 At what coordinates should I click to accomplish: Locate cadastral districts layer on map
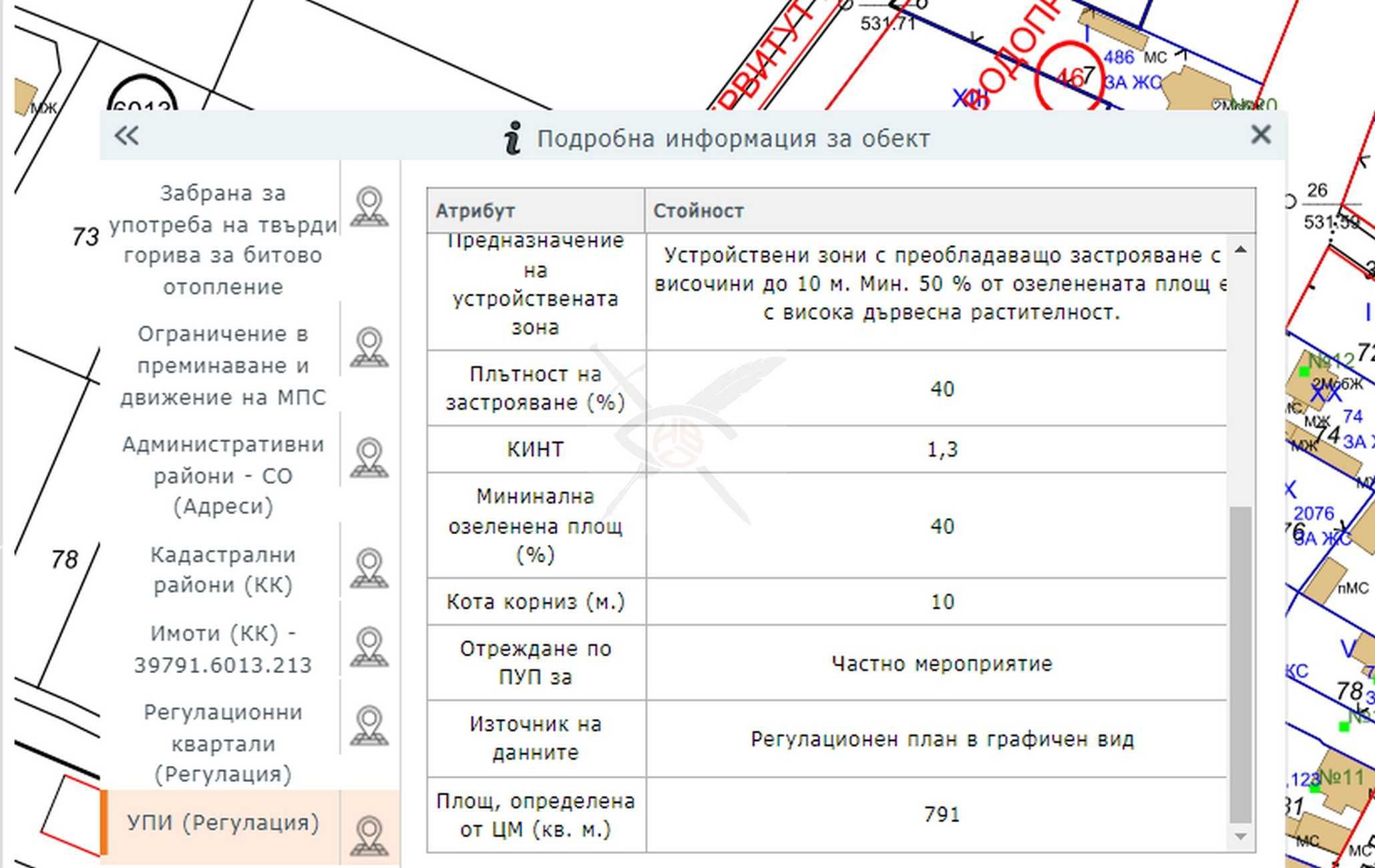click(x=369, y=568)
